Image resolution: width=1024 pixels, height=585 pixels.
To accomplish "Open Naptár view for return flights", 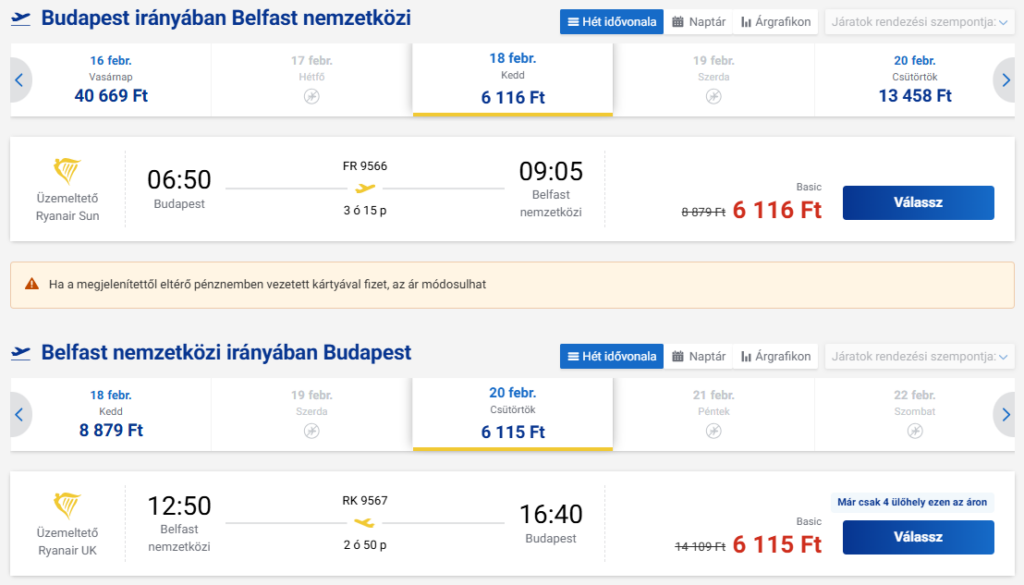I will [x=699, y=356].
